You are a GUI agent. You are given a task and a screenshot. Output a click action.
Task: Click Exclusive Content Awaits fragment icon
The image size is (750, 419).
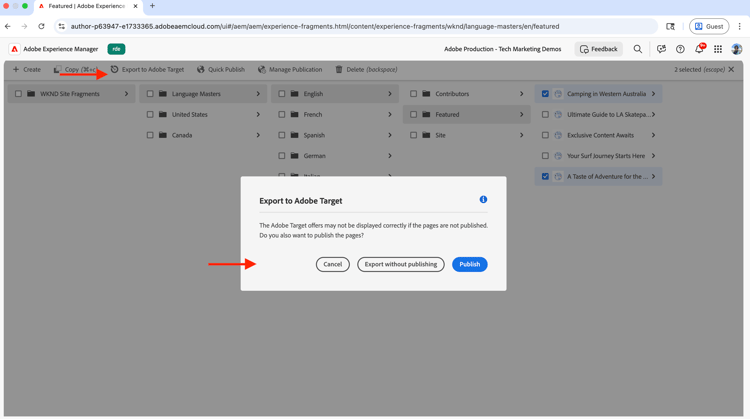(558, 135)
